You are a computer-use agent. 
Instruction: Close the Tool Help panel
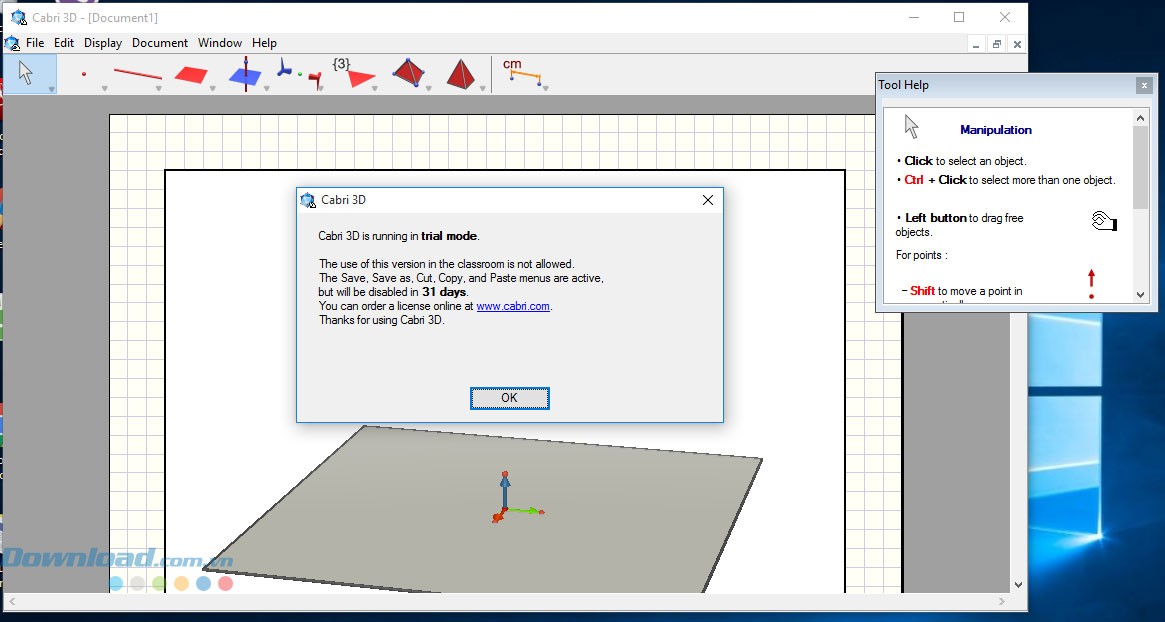pyautogui.click(x=1144, y=86)
